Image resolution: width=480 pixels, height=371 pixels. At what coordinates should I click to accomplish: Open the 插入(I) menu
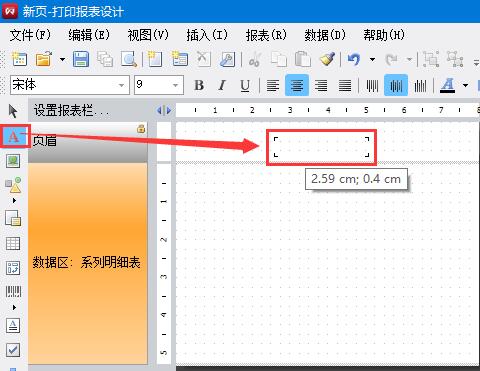[x=207, y=35]
